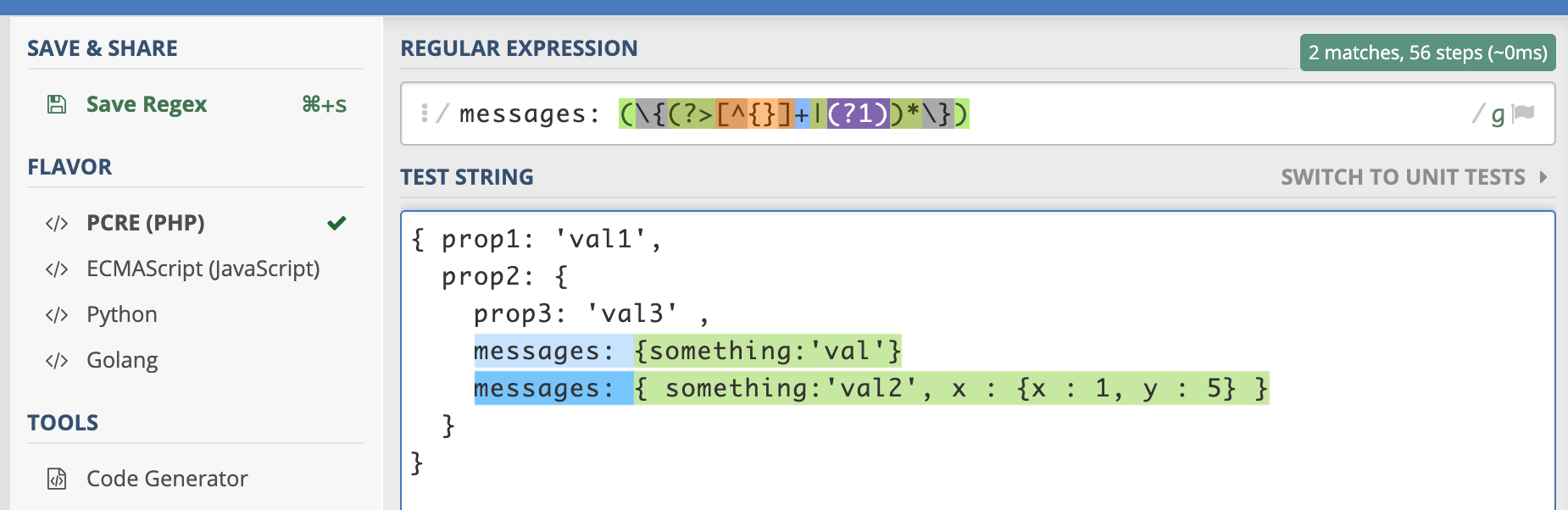Click the code icon beside ECMAScript (JavaScript)
Viewport: 1568px width, 510px height.
point(55,269)
